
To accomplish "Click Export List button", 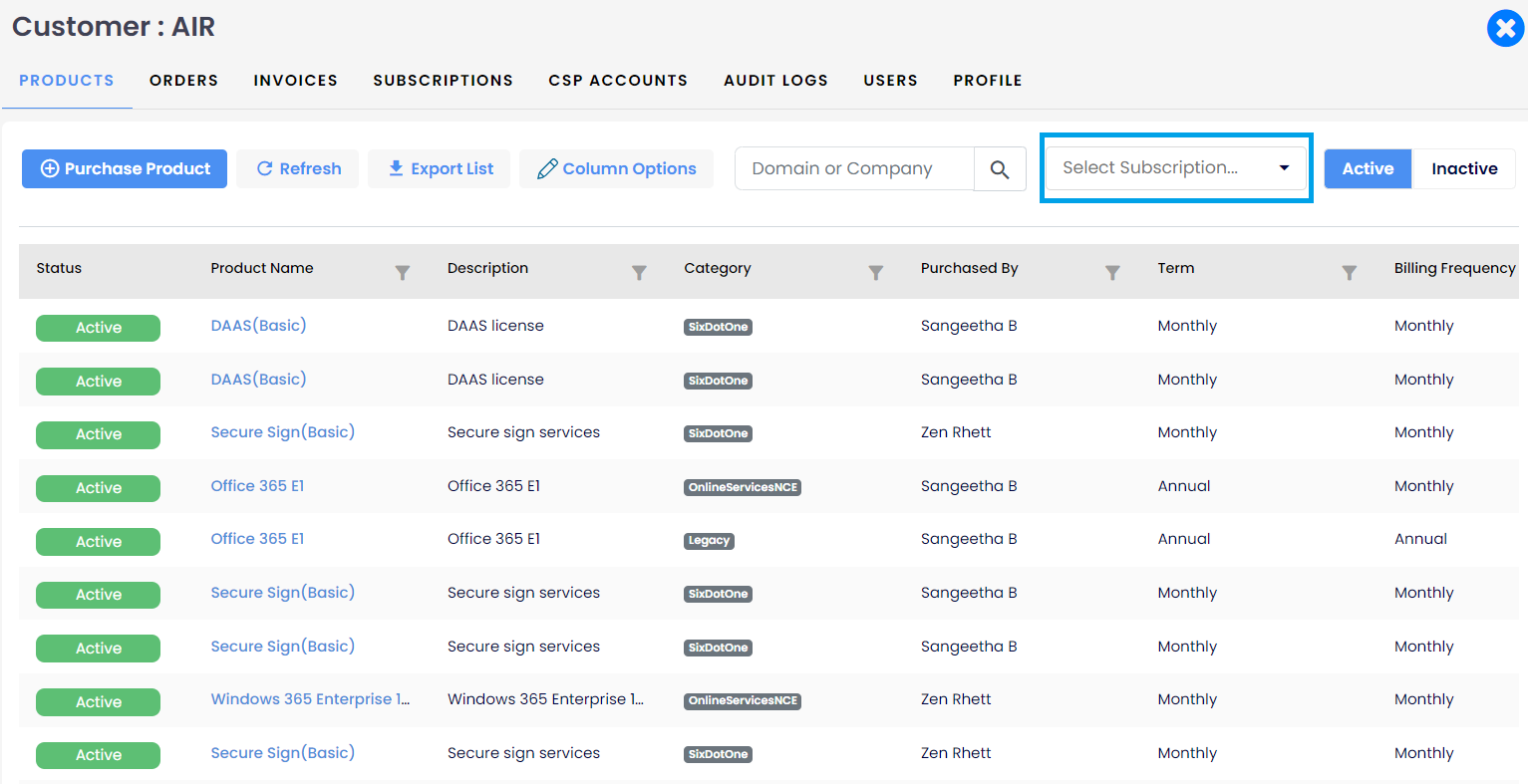I will [440, 168].
